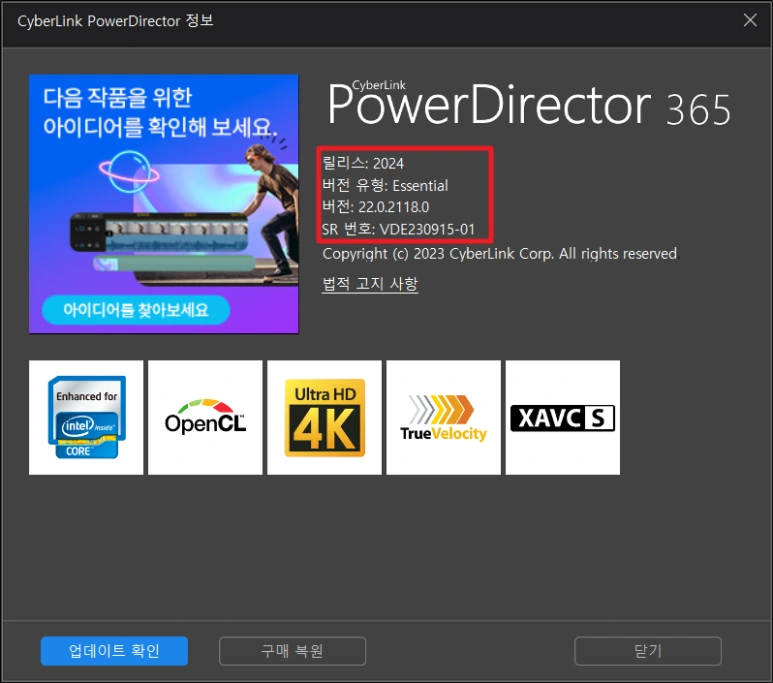This screenshot has height=683, width=773.
Task: Click the SR 번호: VDE230915-01 text
Action: (398, 229)
